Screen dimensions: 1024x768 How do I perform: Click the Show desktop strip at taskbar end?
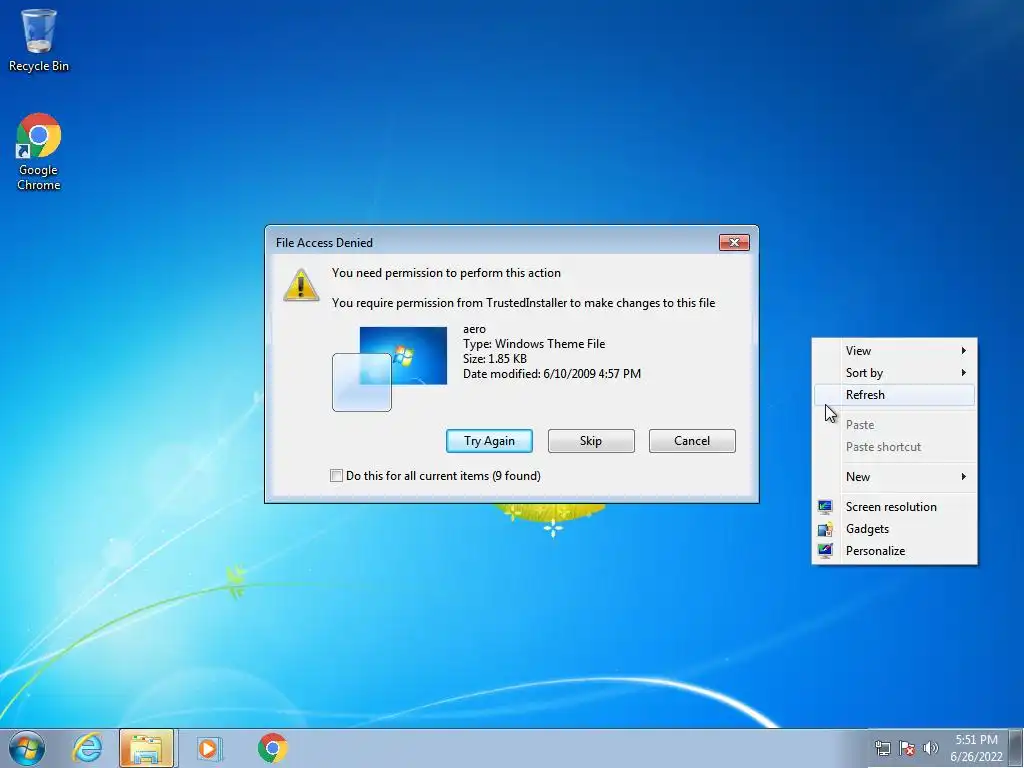coord(1016,748)
